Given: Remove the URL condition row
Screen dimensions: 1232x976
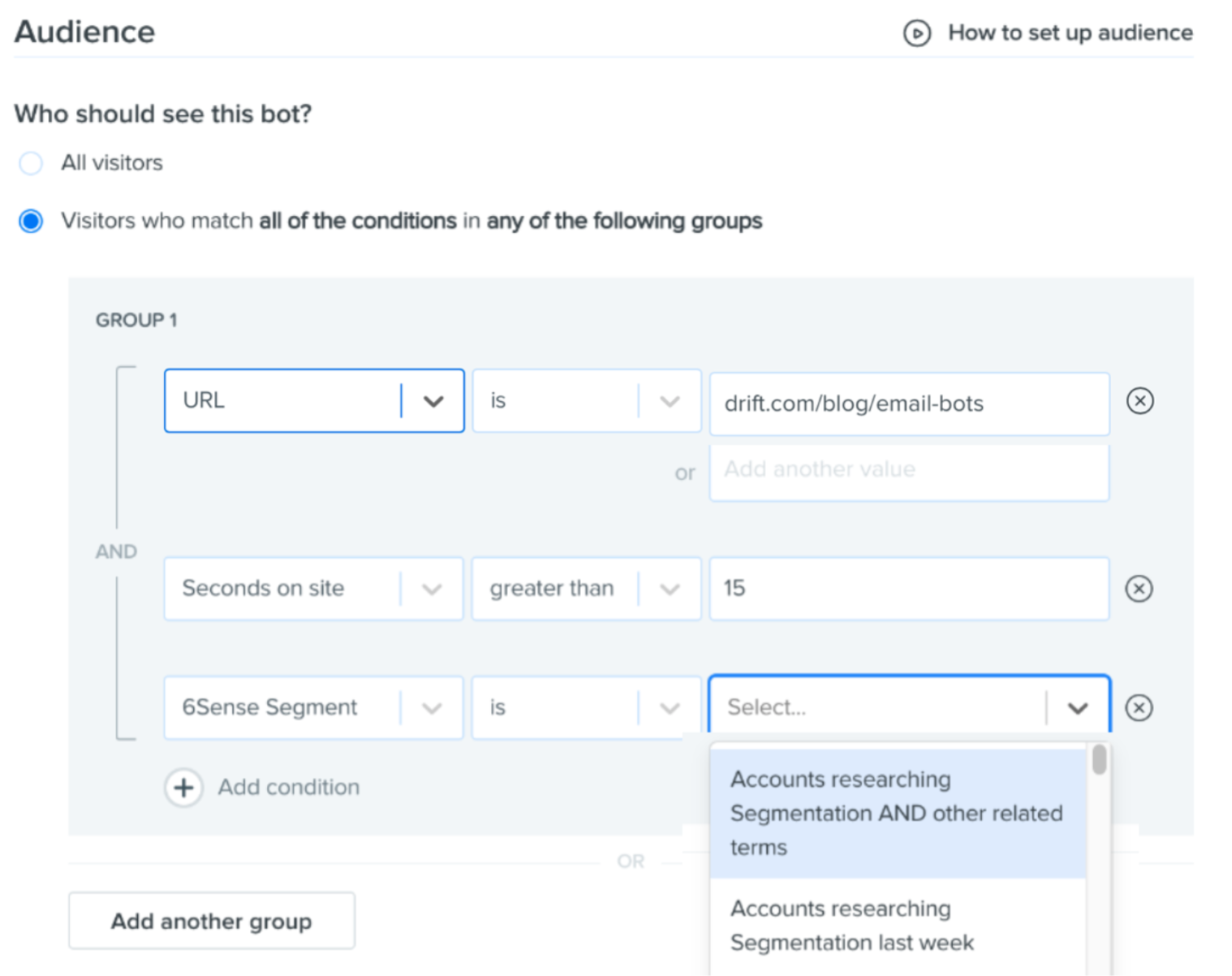Looking at the screenshot, I should click(x=1140, y=400).
